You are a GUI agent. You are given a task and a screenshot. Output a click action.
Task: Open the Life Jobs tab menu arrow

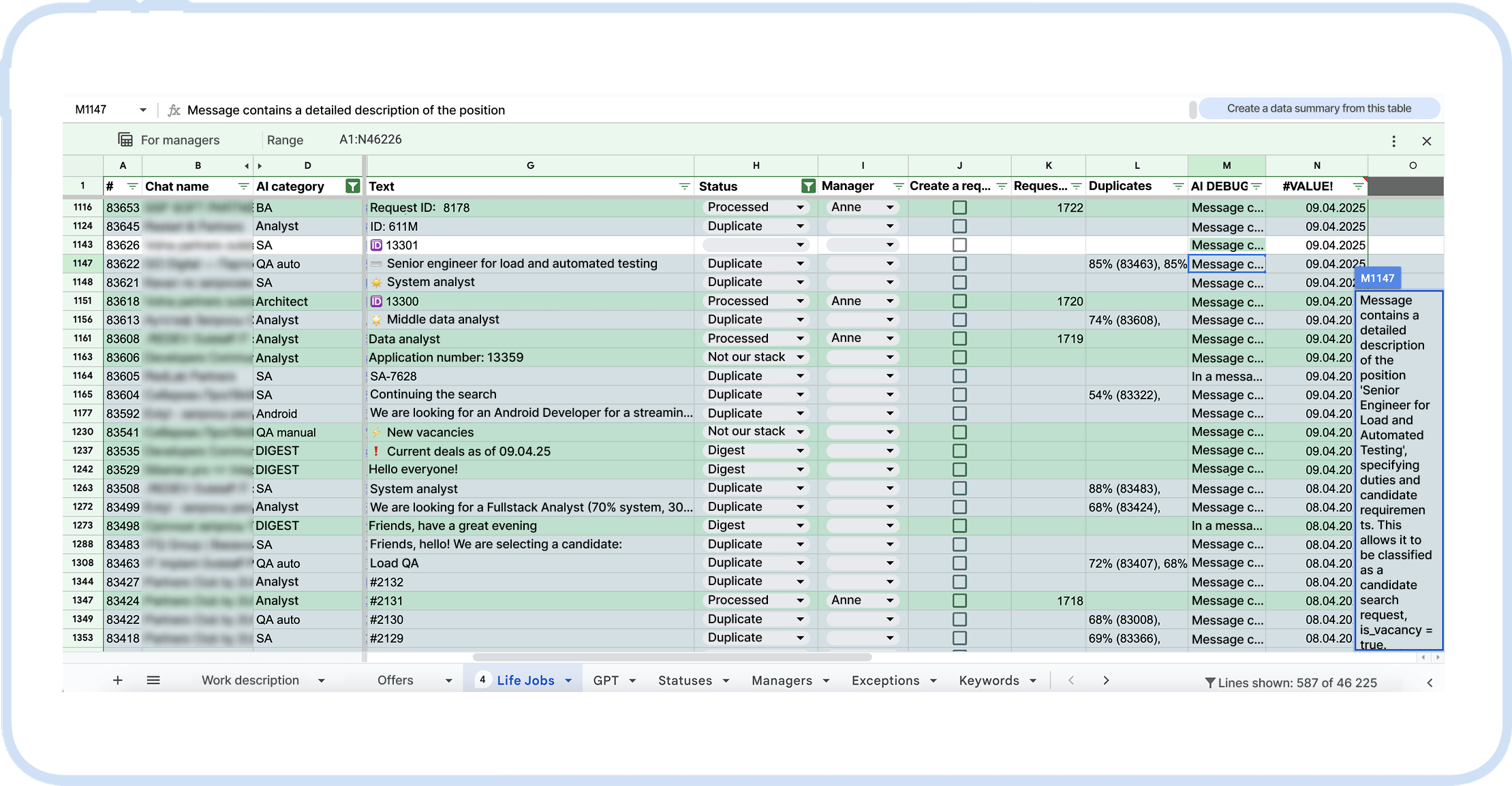click(568, 681)
